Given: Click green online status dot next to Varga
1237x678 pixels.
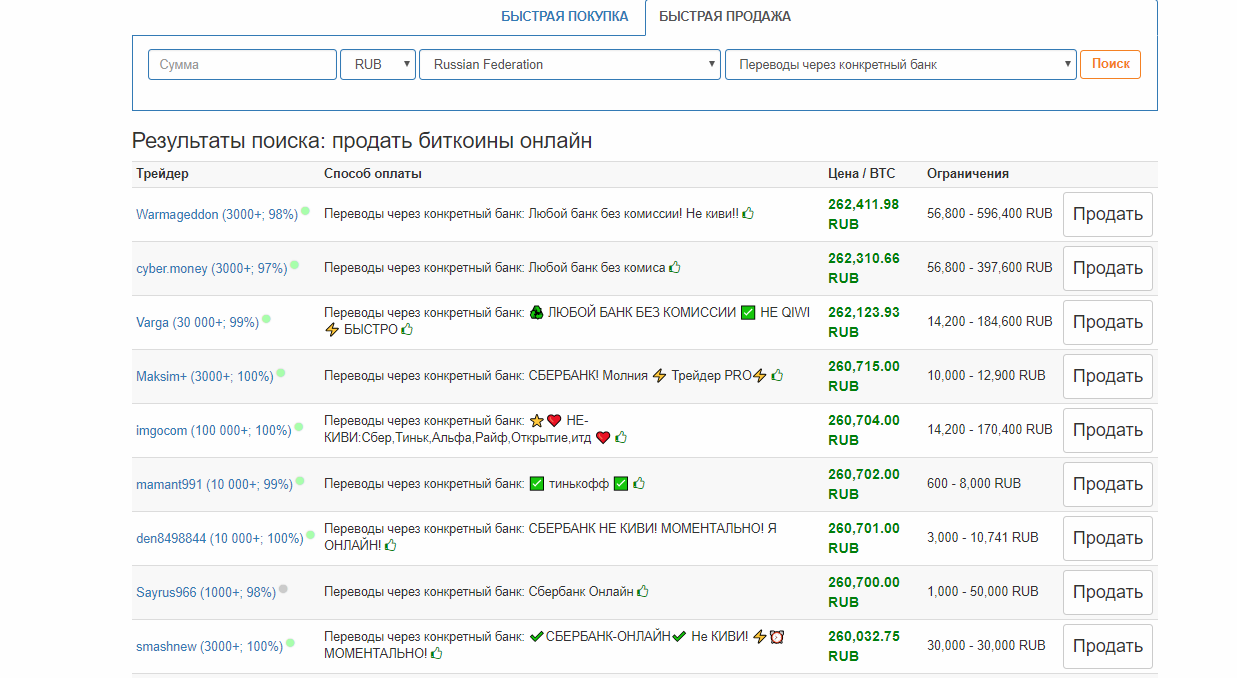Looking at the screenshot, I should coord(266,319).
